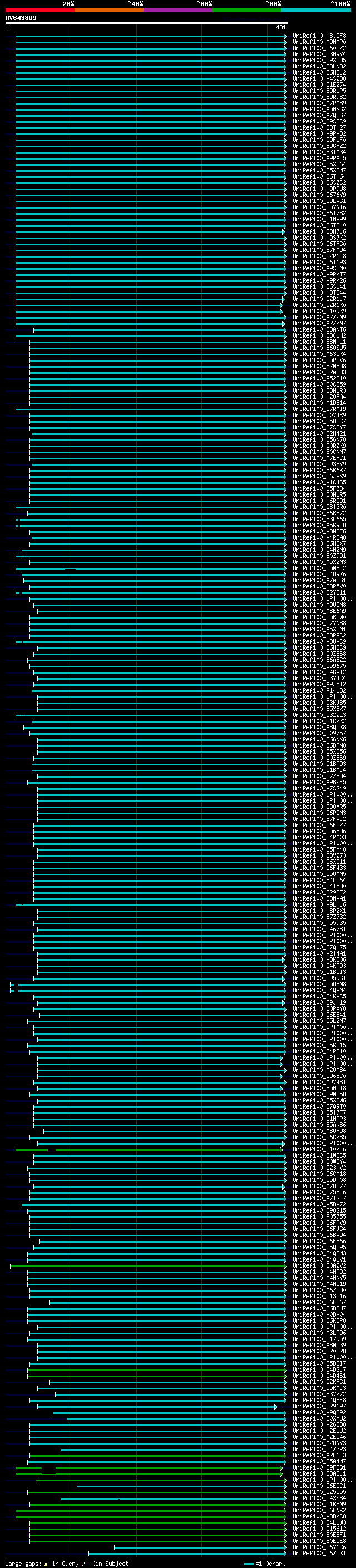Select hit label UniRef100_A3KQ06
356x1568 pixels.
(319, 960)
